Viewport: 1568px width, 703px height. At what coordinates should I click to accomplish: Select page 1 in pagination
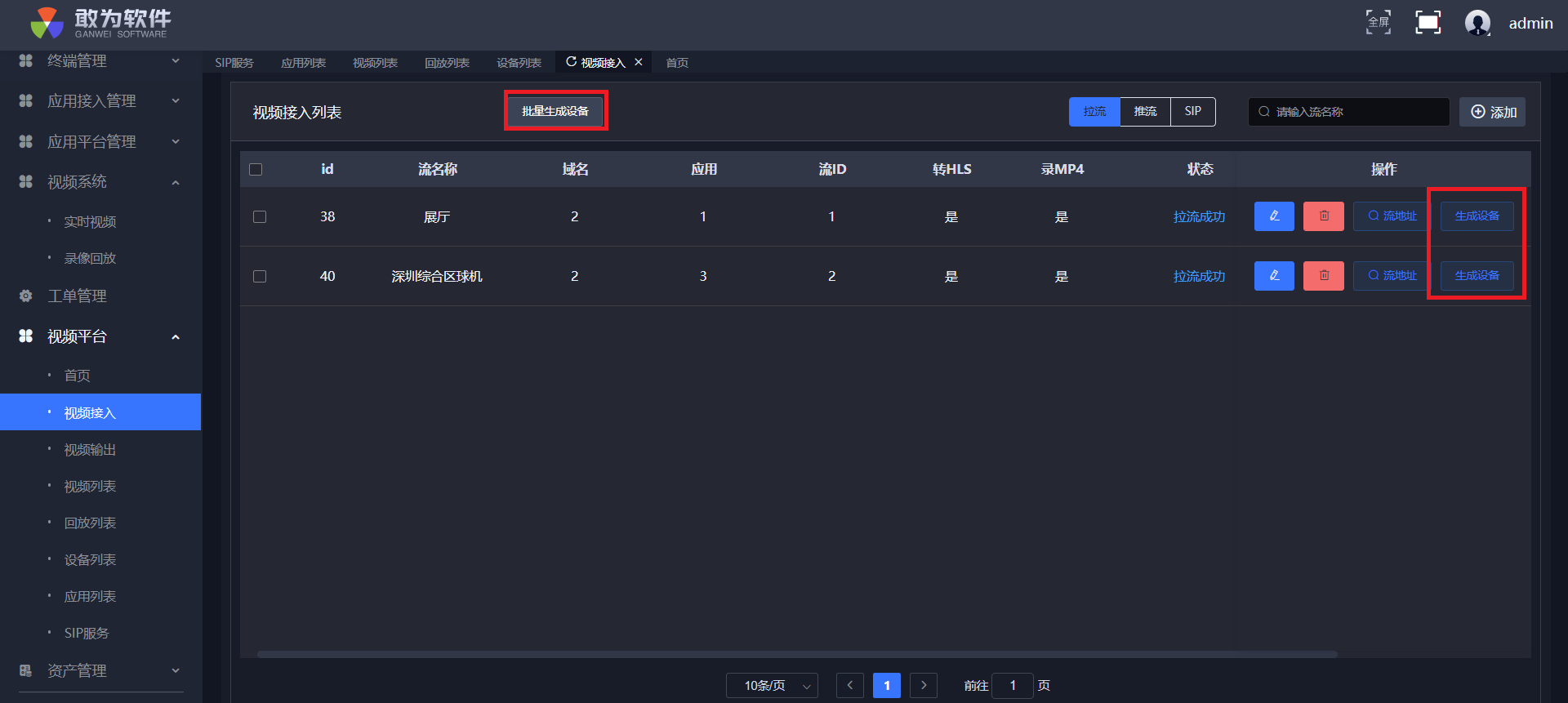pos(887,685)
